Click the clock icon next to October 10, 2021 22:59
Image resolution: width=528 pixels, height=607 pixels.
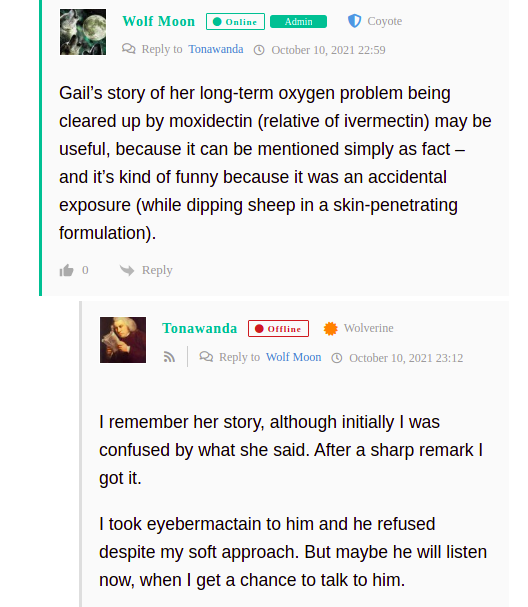click(x=259, y=50)
